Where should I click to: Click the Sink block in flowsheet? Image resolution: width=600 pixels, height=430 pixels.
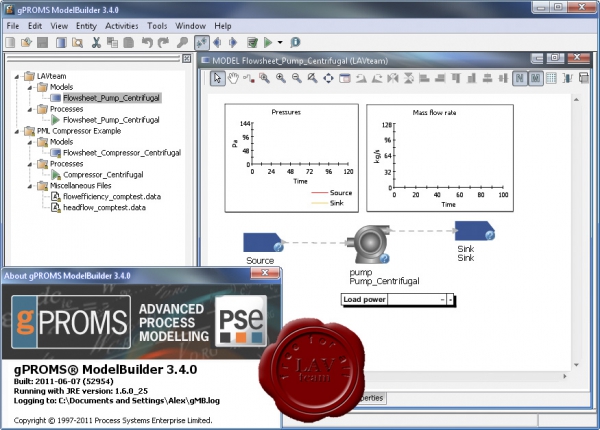[x=474, y=231]
